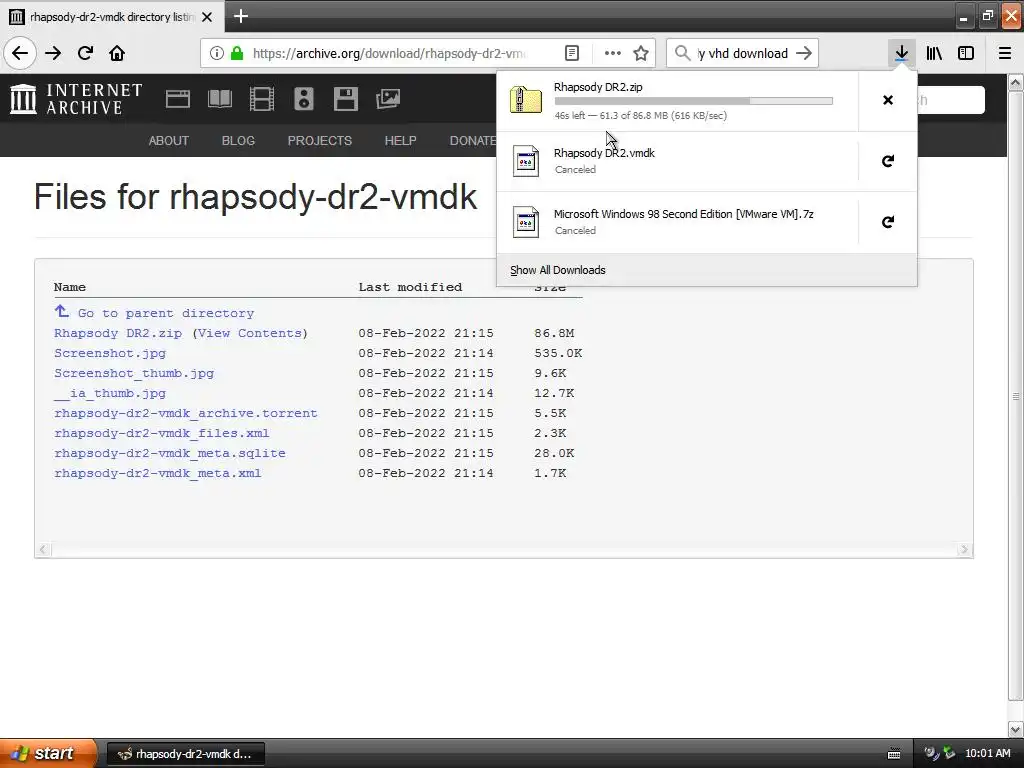Go forward one page
This screenshot has height=768, width=1024.
point(53,53)
